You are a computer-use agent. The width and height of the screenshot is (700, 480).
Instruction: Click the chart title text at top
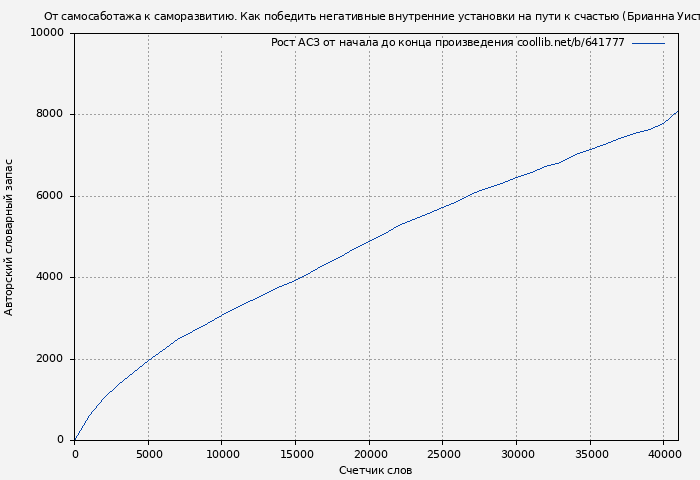pyautogui.click(x=370, y=16)
